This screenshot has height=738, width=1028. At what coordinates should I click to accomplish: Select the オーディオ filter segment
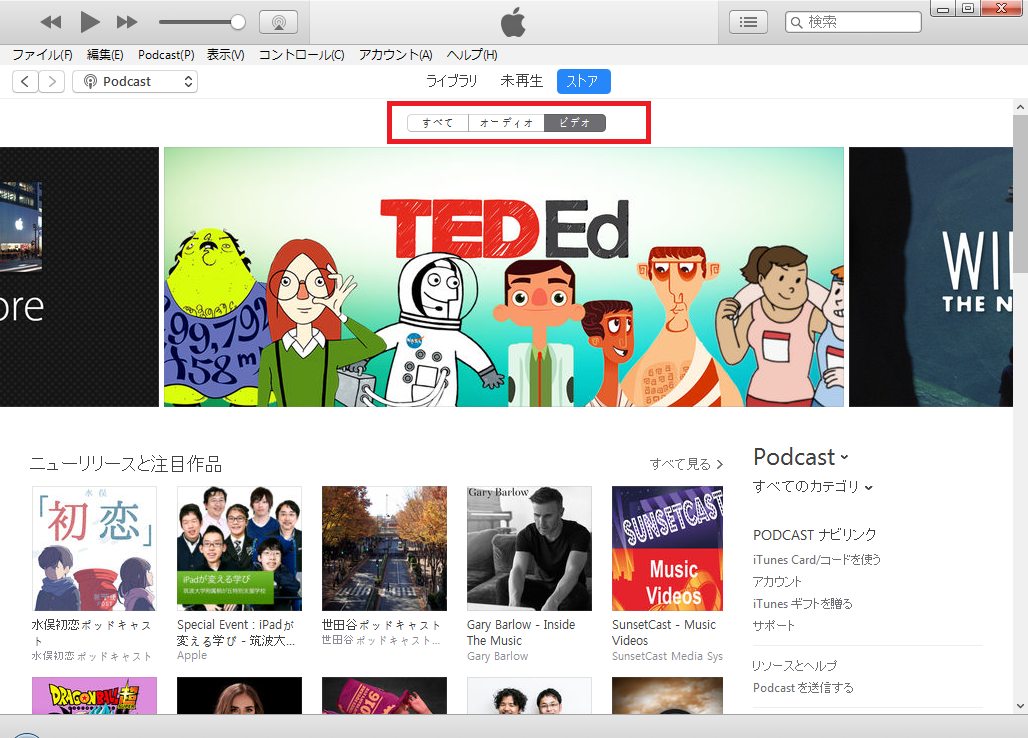tap(506, 123)
